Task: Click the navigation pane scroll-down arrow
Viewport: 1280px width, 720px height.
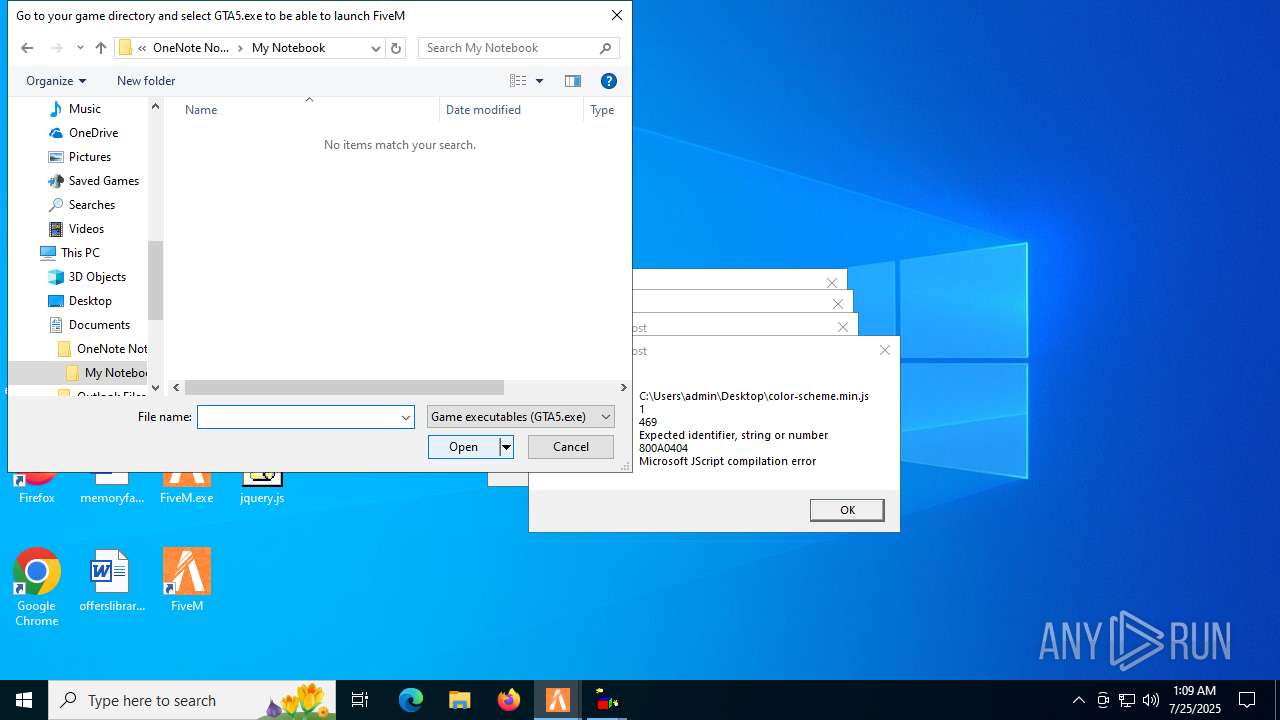Action: click(x=155, y=388)
